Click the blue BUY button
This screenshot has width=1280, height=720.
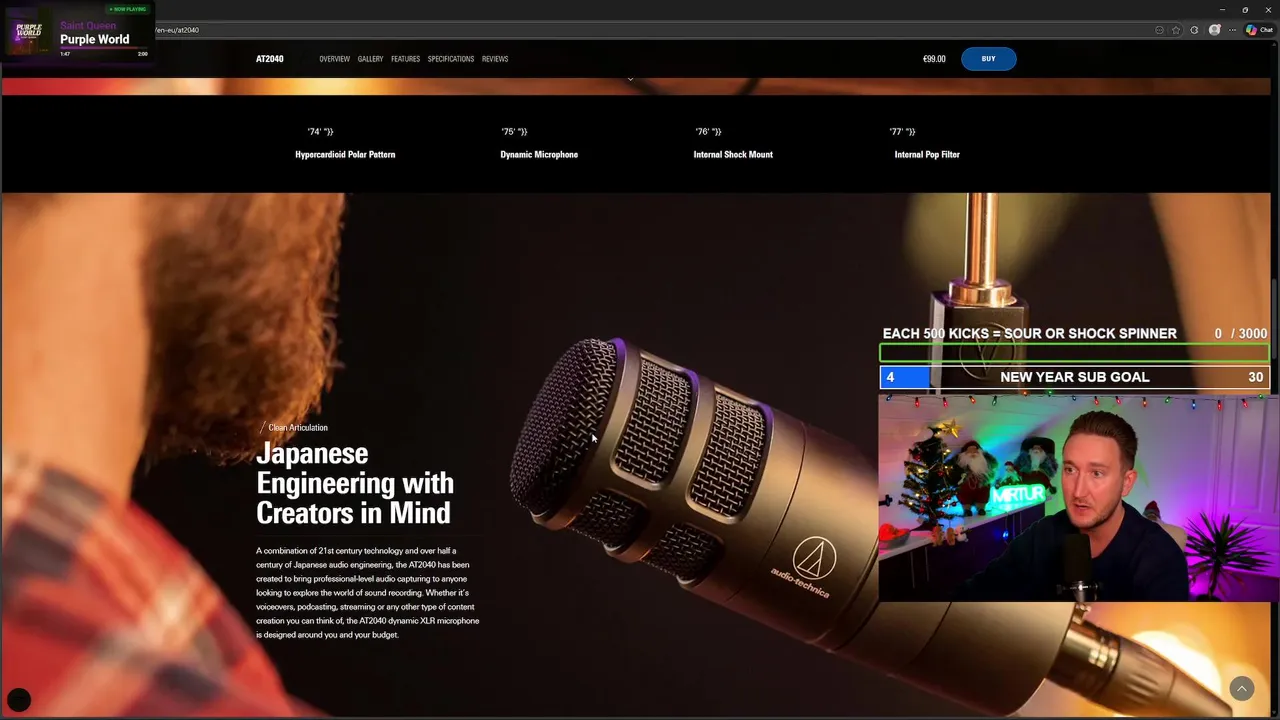pos(988,59)
